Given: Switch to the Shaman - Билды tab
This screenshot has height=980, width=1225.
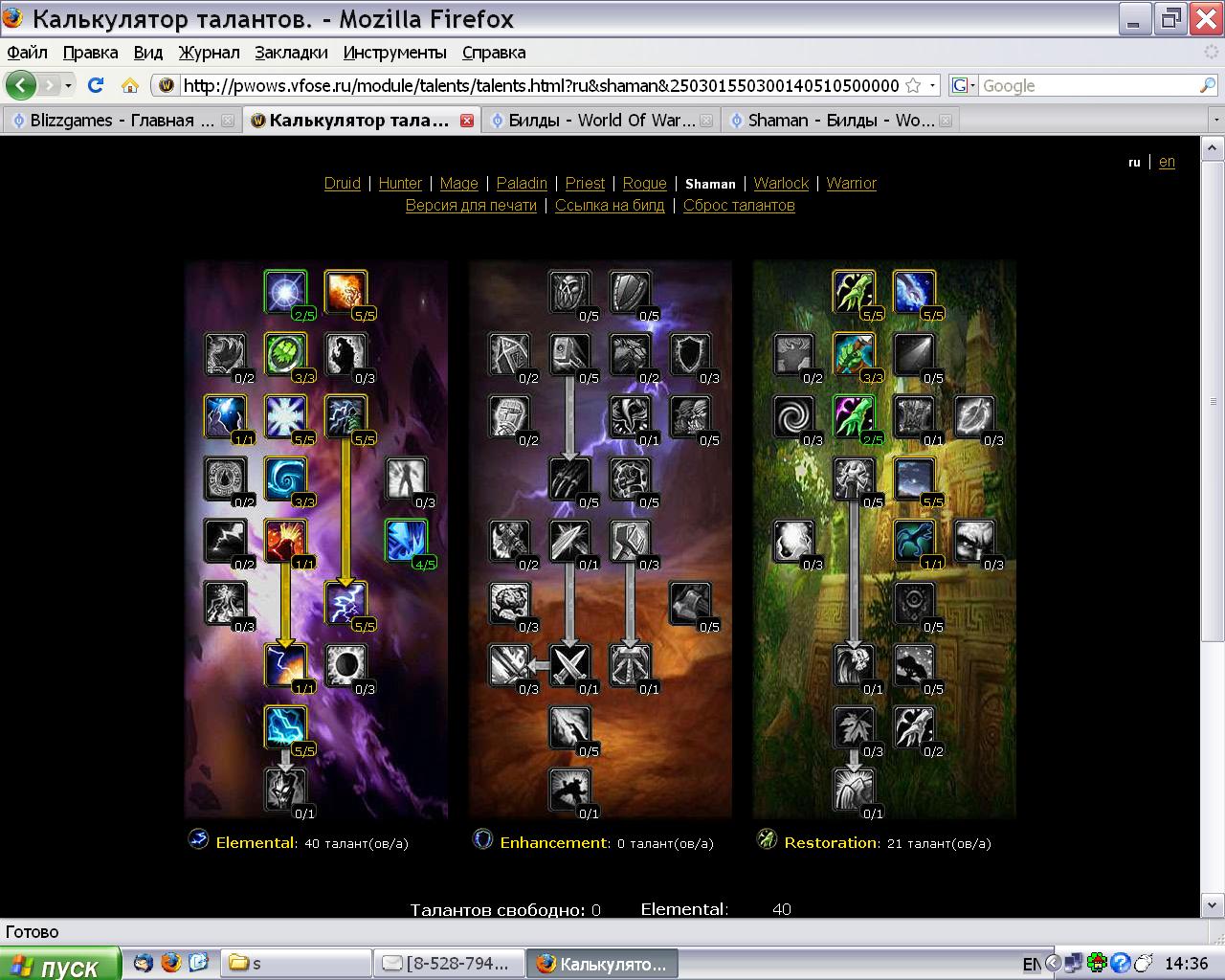Looking at the screenshot, I should coord(840,121).
